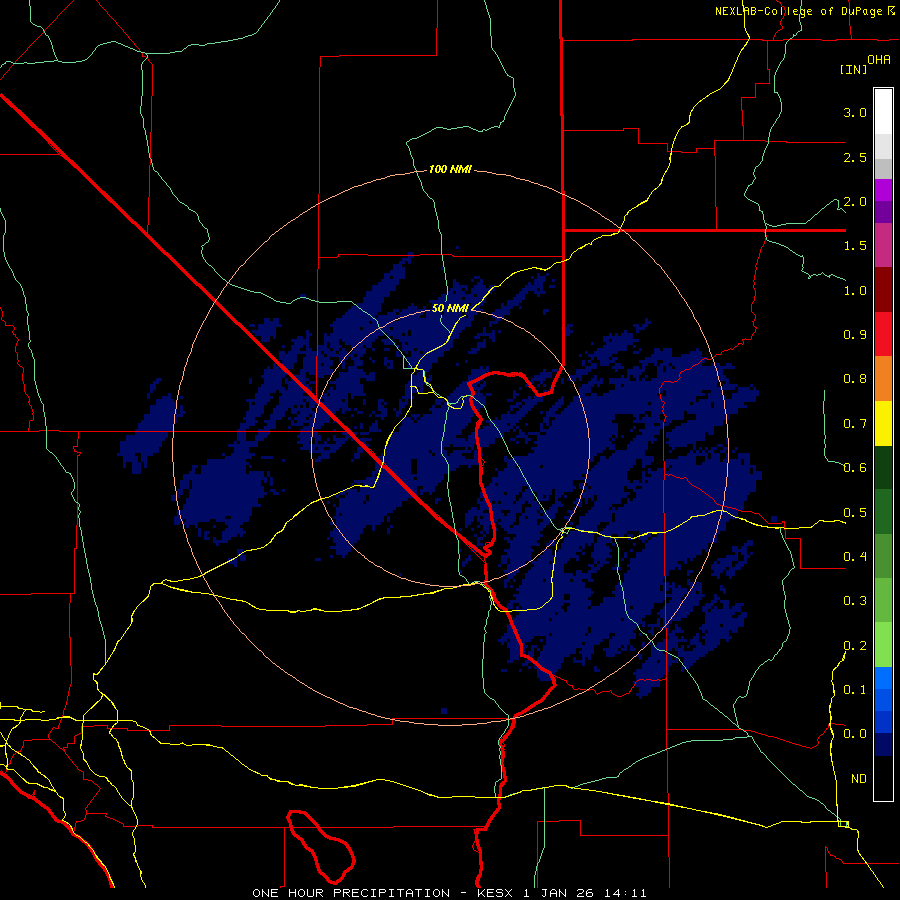This screenshot has width=900, height=900.
Task: Pick the white swatch beside 3.0
Action: [x=883, y=111]
